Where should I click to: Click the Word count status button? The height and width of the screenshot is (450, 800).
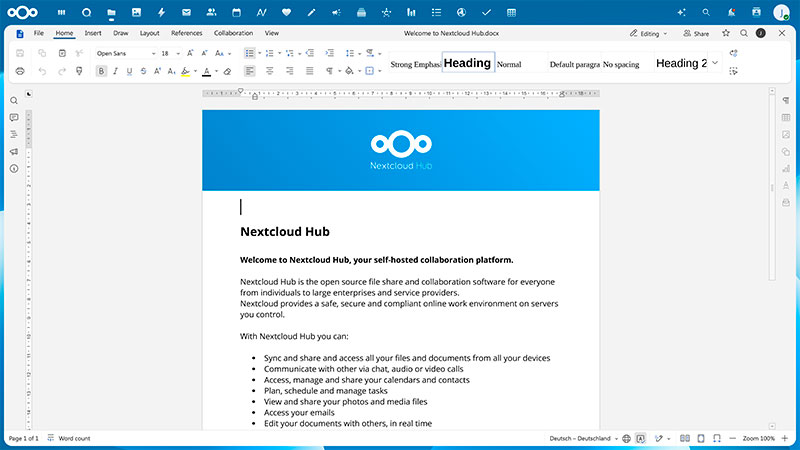(70, 438)
